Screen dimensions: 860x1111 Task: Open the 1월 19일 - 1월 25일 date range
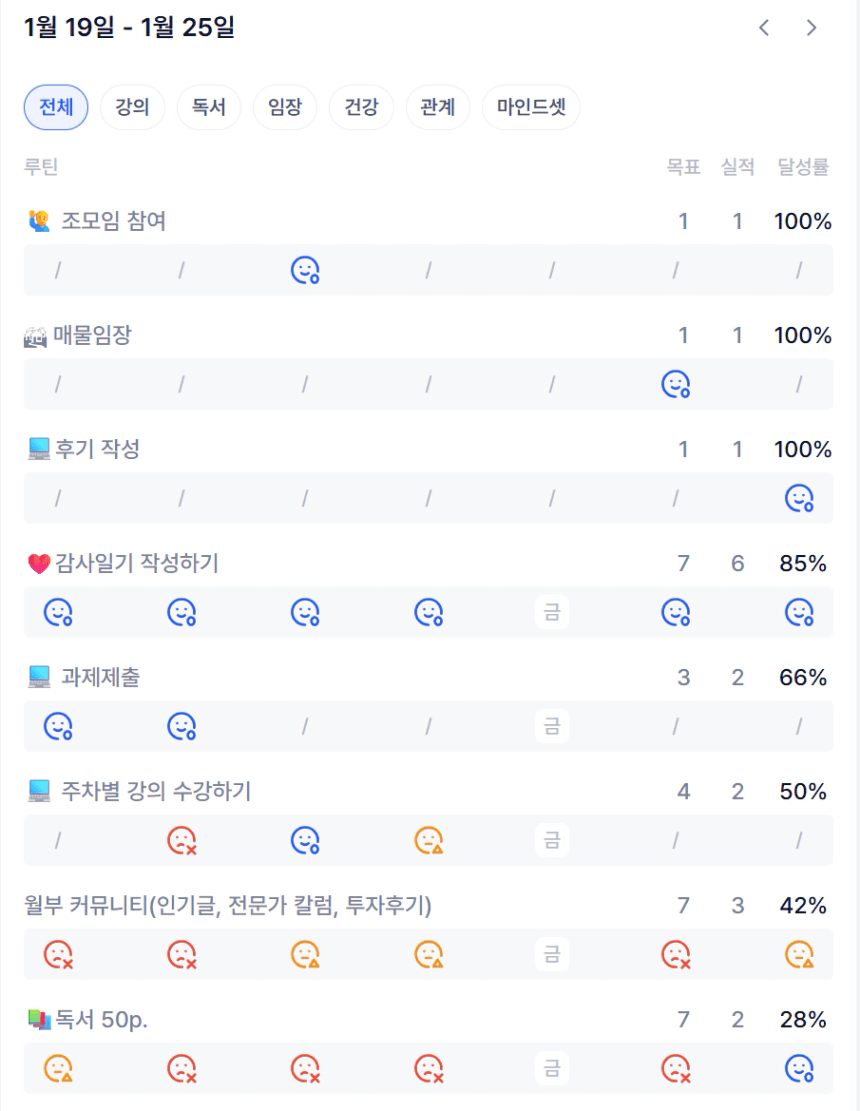129,28
